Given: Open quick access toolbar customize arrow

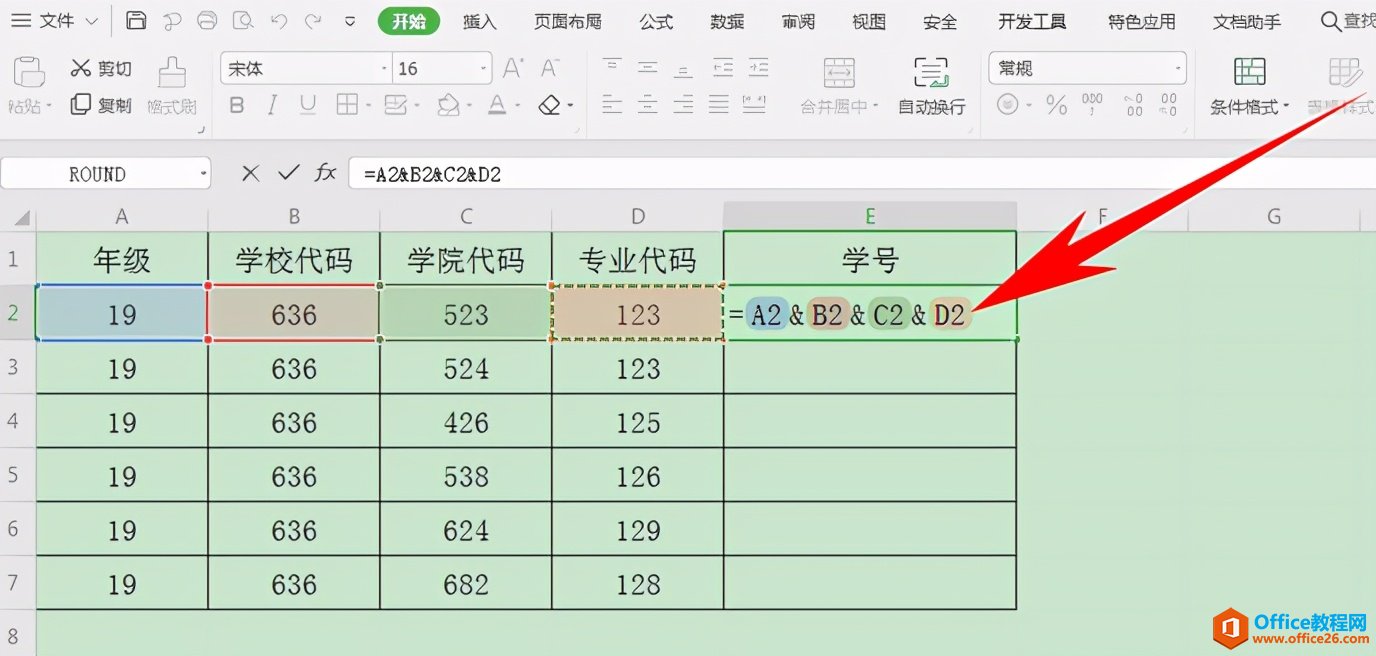Looking at the screenshot, I should tap(349, 21).
